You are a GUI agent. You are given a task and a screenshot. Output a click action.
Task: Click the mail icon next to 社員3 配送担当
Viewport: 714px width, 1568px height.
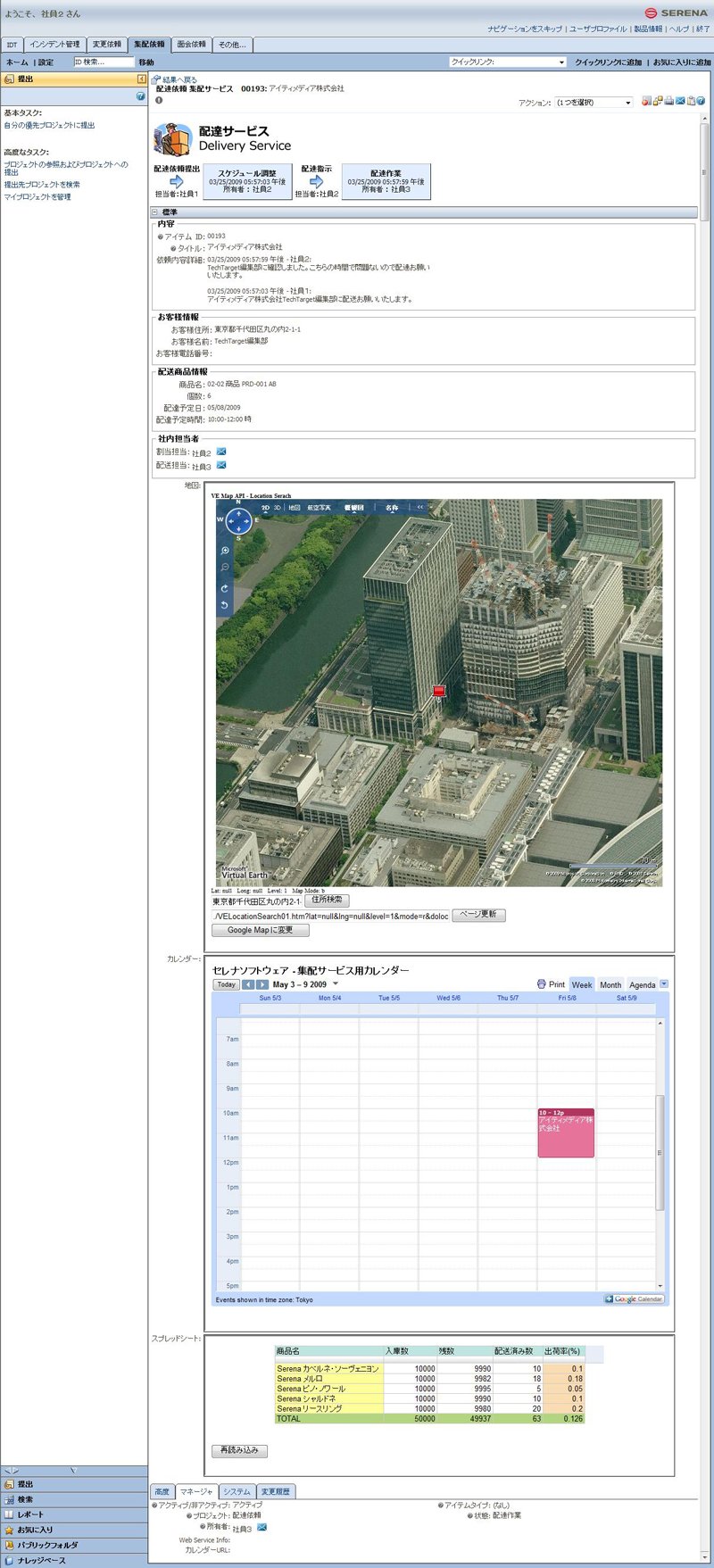[x=221, y=465]
